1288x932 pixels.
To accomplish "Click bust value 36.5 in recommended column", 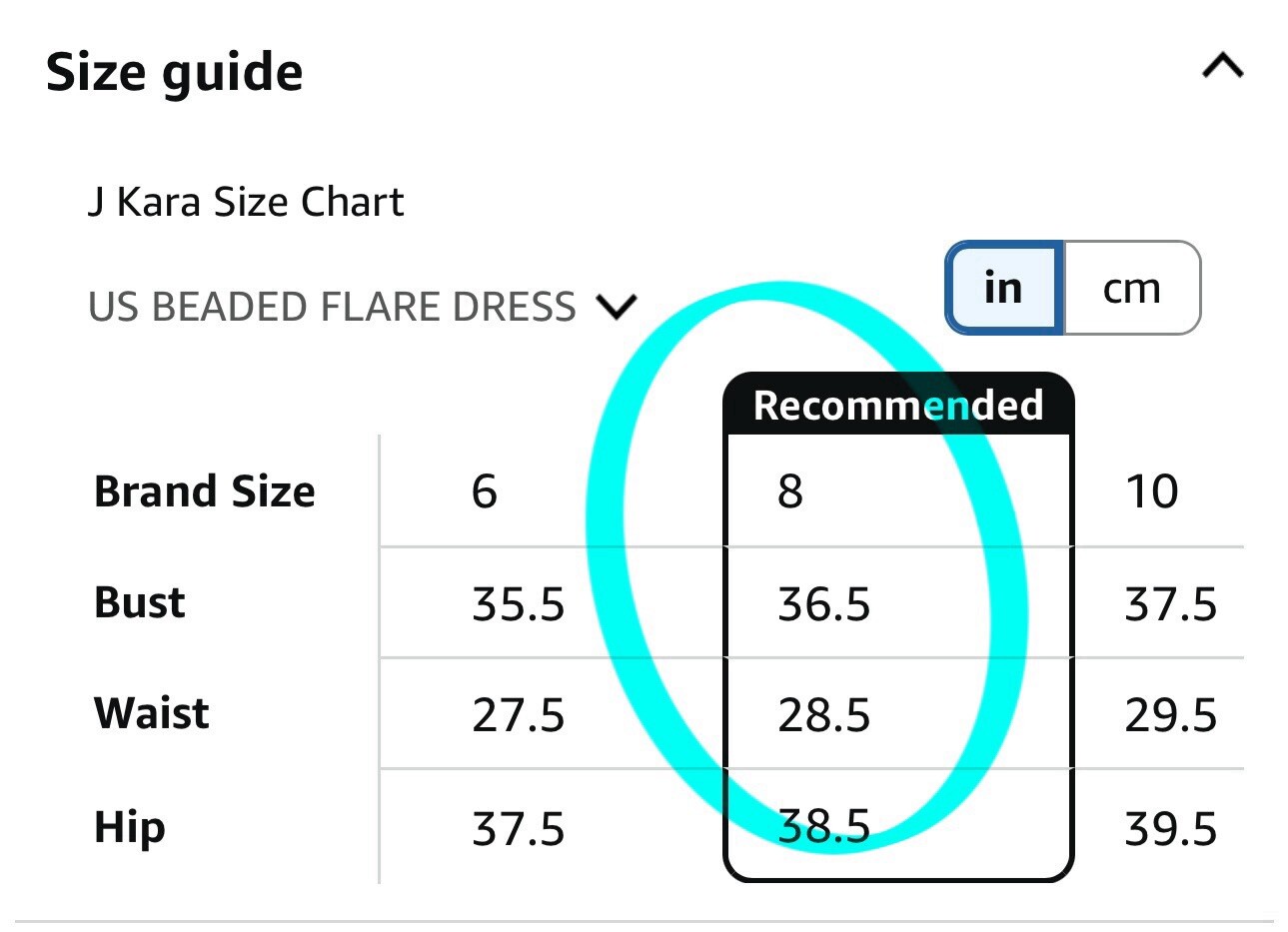I will (823, 605).
